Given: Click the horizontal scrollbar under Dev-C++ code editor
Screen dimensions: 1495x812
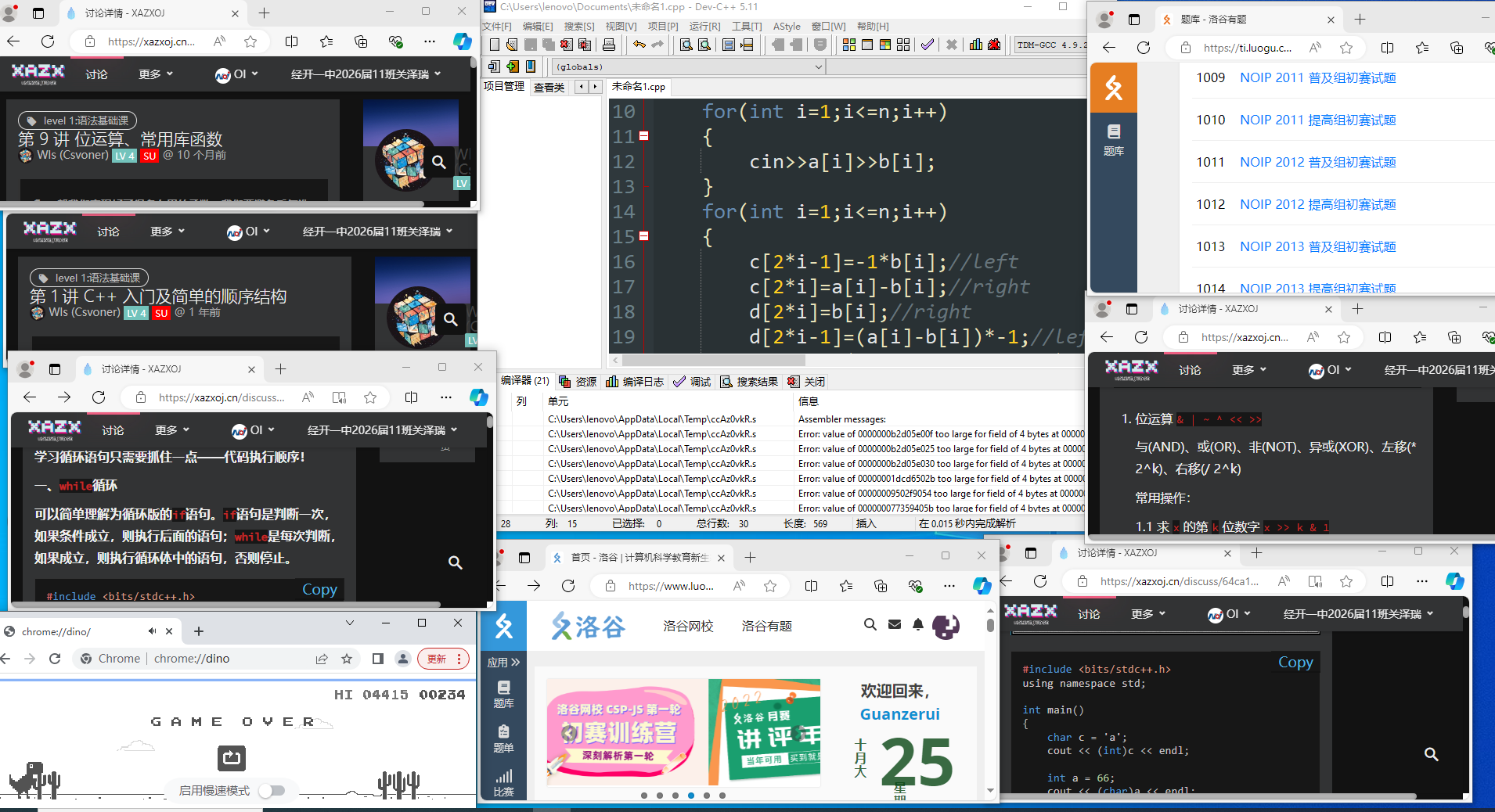Looking at the screenshot, I should click(714, 361).
